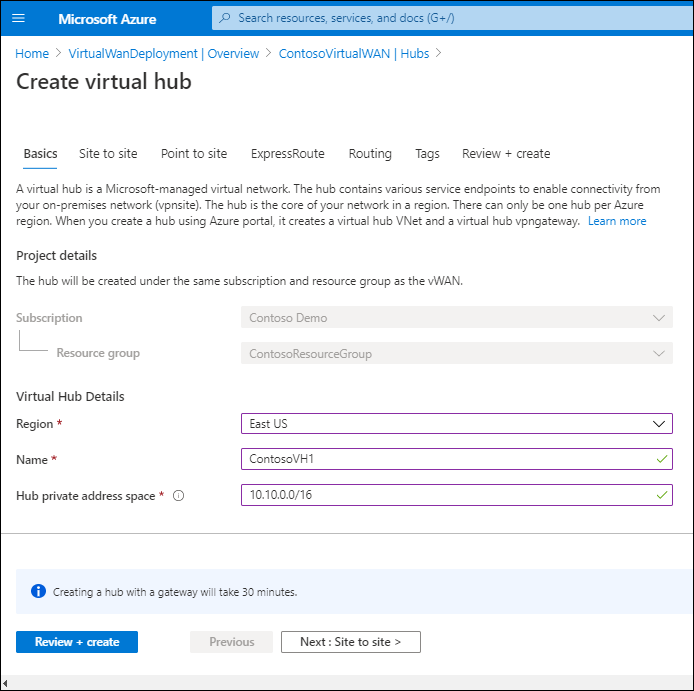
Task: Focus the Search resources, services, and docs box
Action: (452, 18)
